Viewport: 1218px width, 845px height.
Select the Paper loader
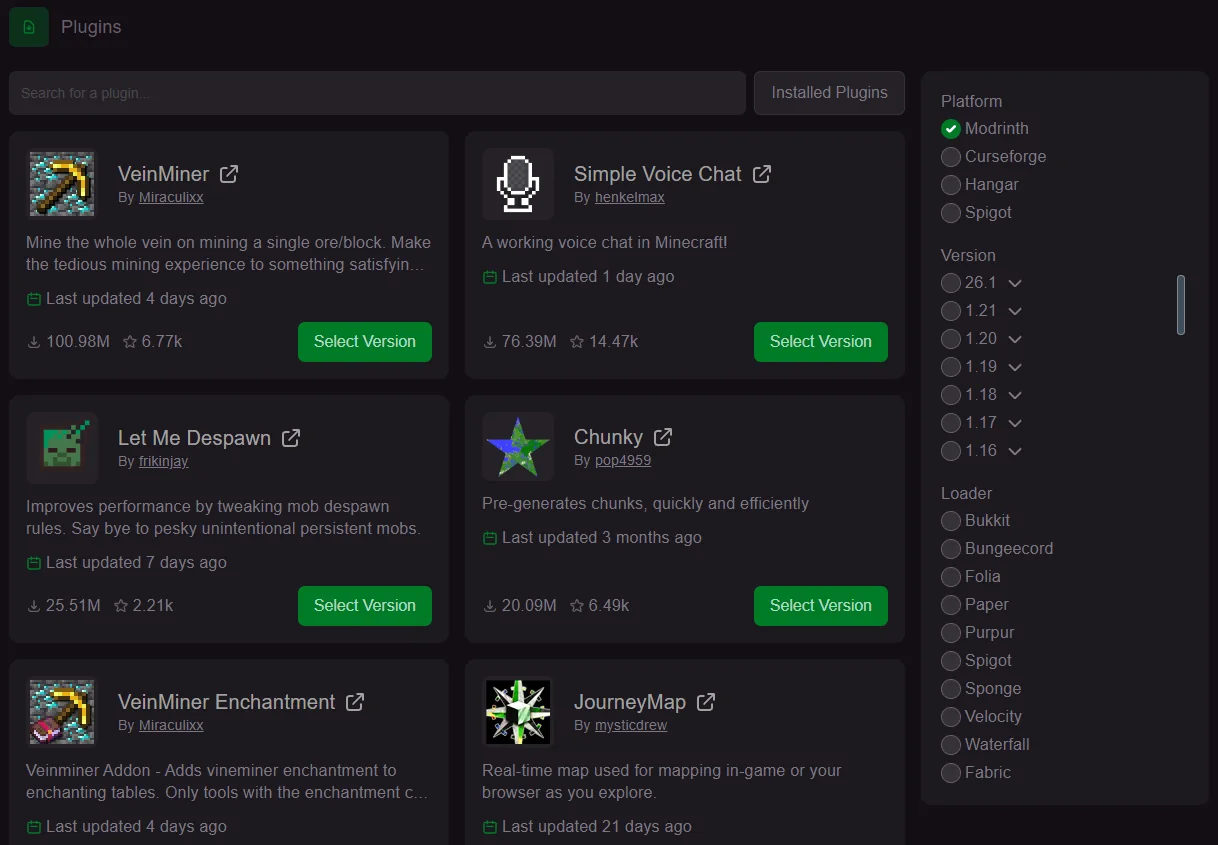point(951,605)
